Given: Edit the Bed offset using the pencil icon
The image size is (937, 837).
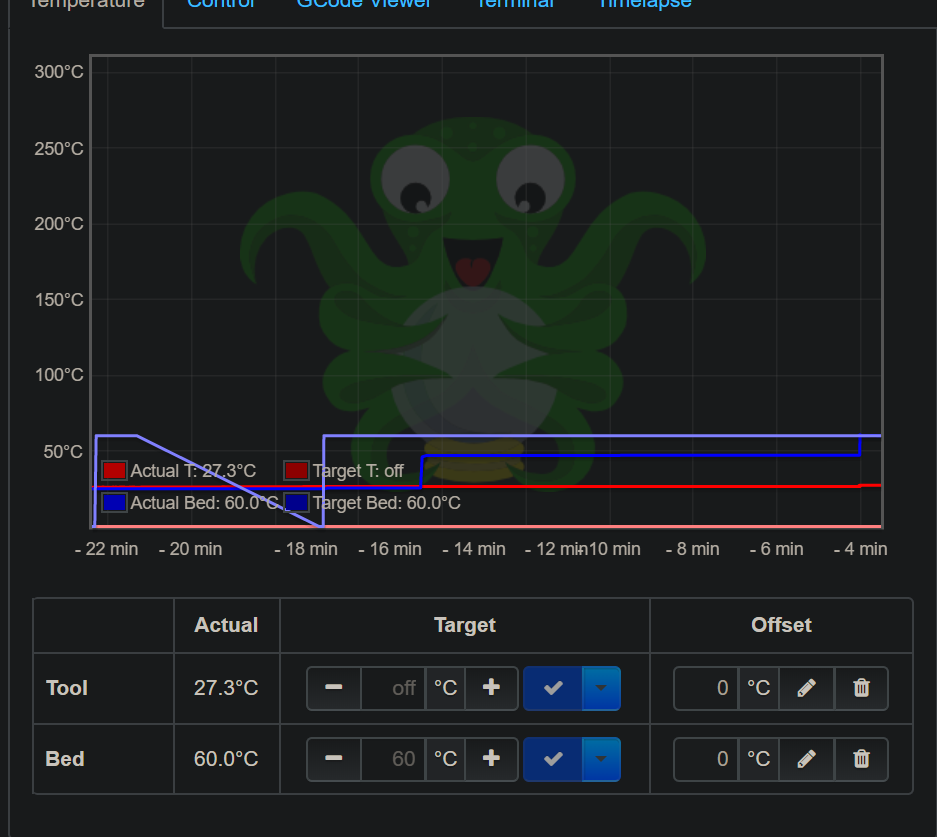Looking at the screenshot, I should coord(806,759).
